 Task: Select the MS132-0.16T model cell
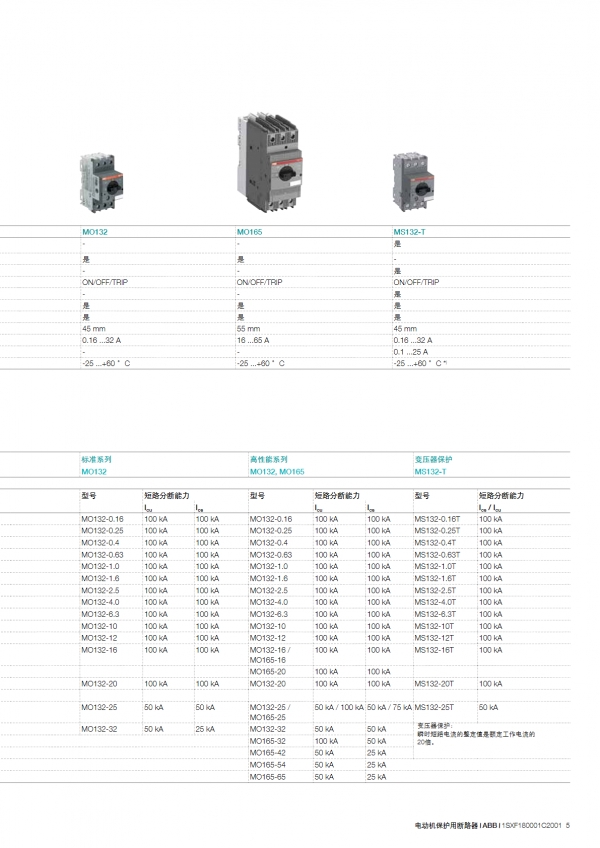[x=437, y=519]
